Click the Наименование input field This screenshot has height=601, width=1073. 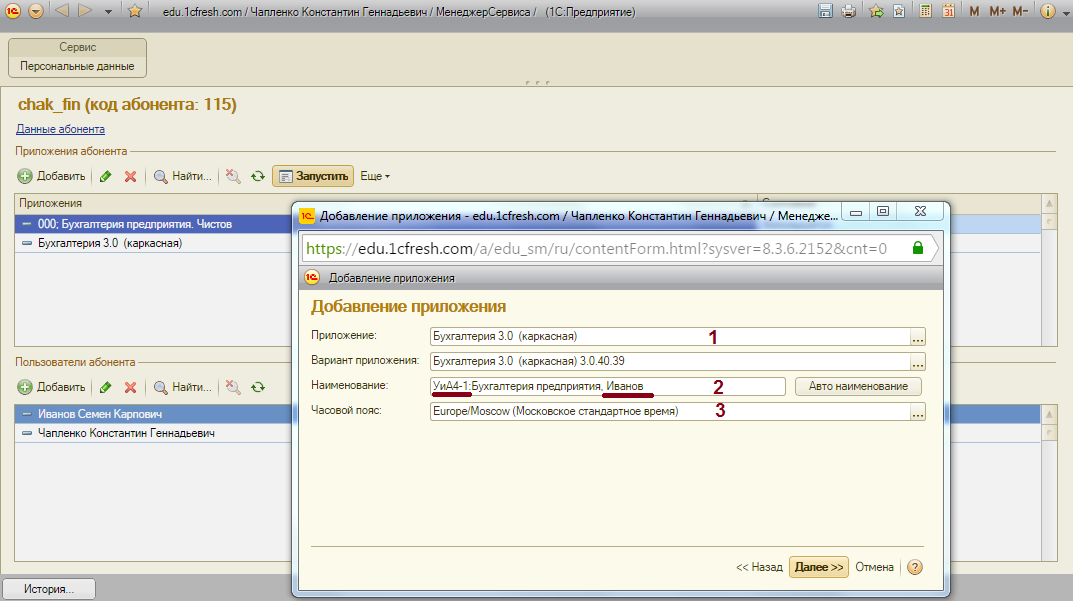pyautogui.click(x=607, y=387)
